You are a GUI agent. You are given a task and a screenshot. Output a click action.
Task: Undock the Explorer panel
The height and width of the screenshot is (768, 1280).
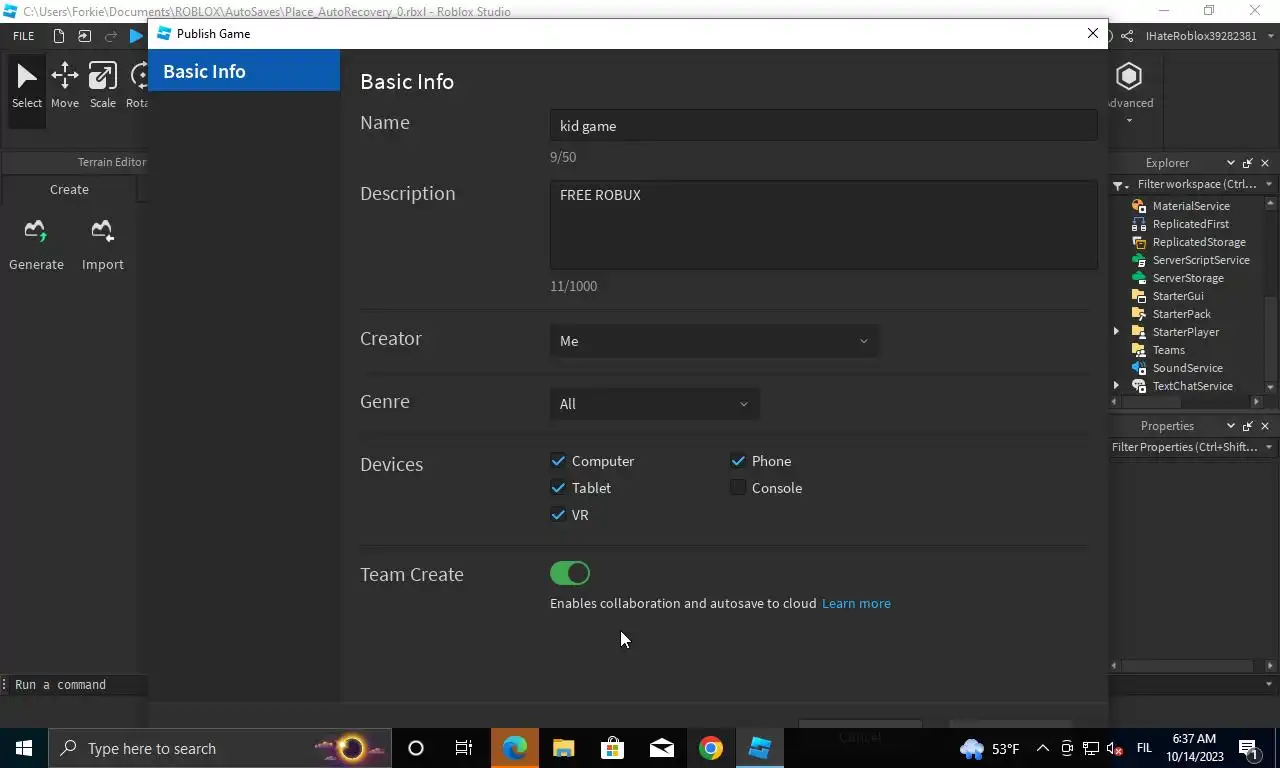pos(1247,163)
